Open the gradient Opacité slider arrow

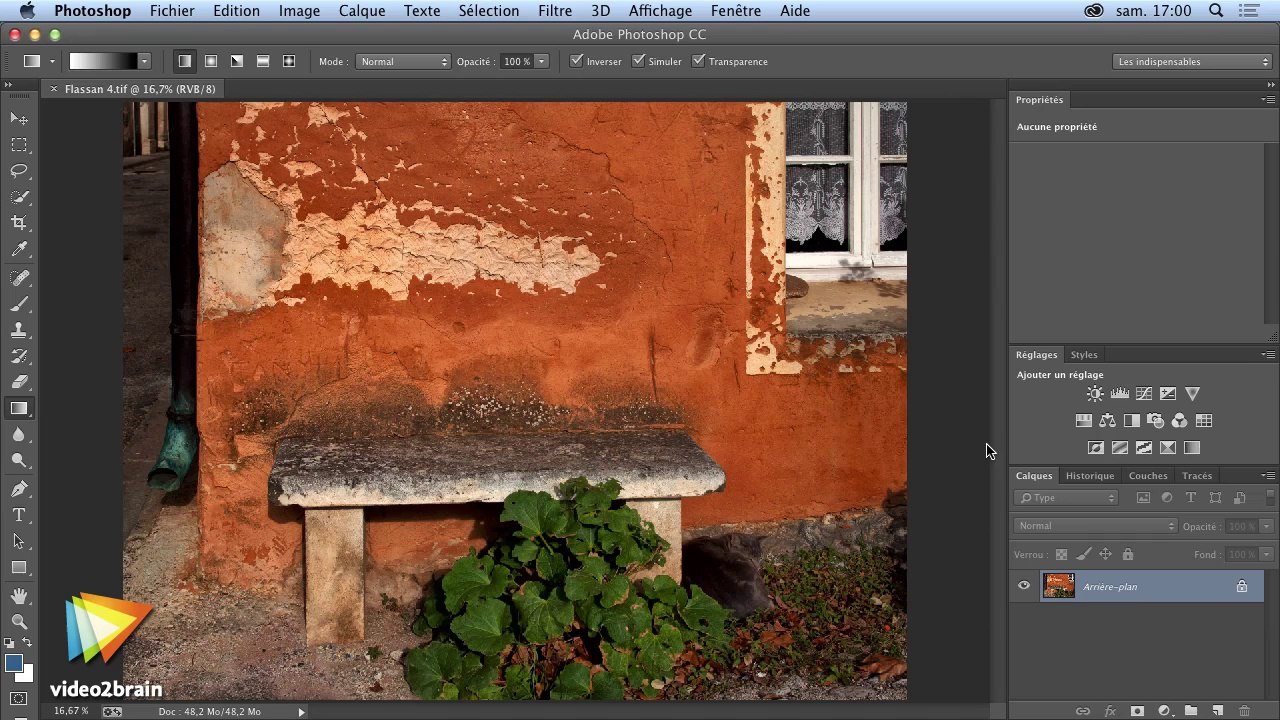[542, 61]
